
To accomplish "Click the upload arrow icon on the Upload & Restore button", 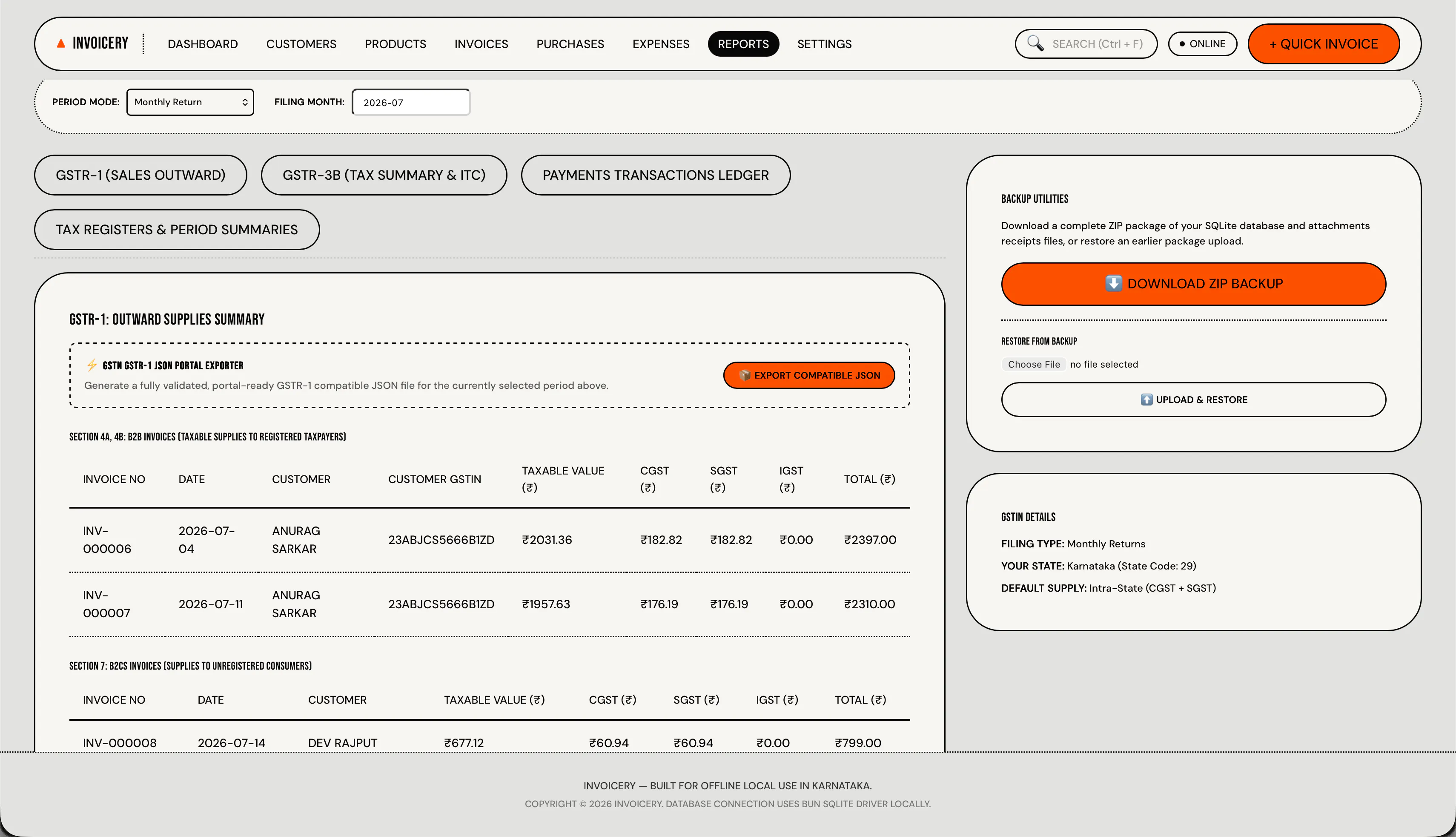I will [x=1146, y=400].
